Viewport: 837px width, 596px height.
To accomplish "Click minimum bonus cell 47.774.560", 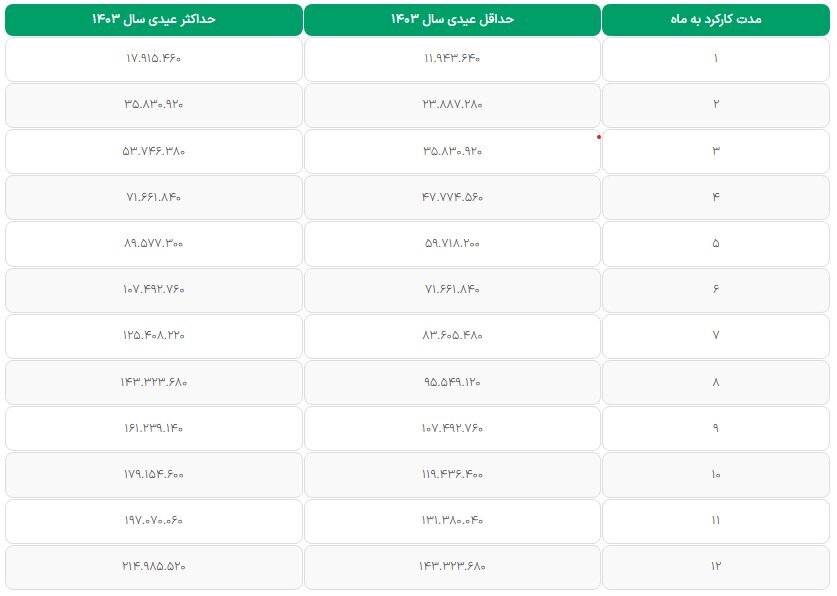I will (452, 197).
